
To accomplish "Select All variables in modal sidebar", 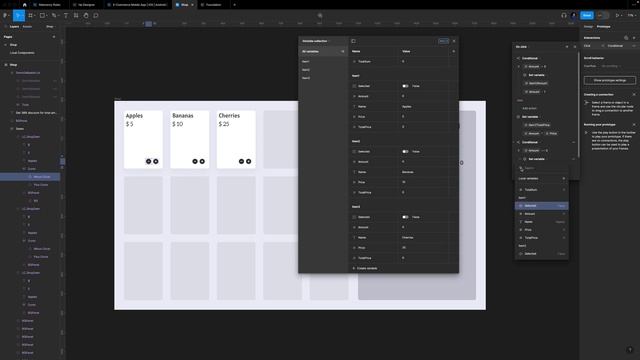I will pyautogui.click(x=323, y=51).
